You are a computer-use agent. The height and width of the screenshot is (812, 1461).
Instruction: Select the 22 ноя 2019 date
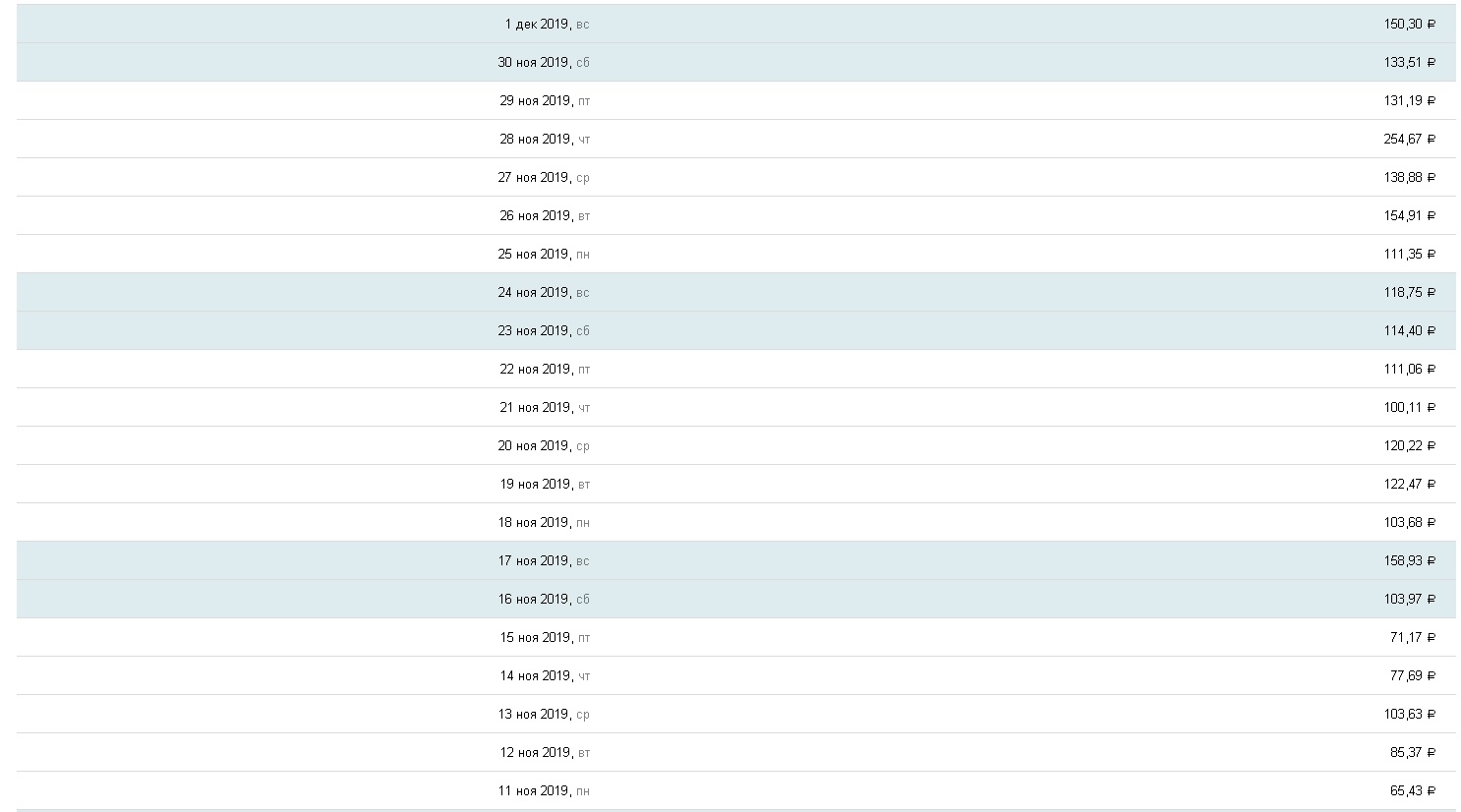[x=545, y=369]
